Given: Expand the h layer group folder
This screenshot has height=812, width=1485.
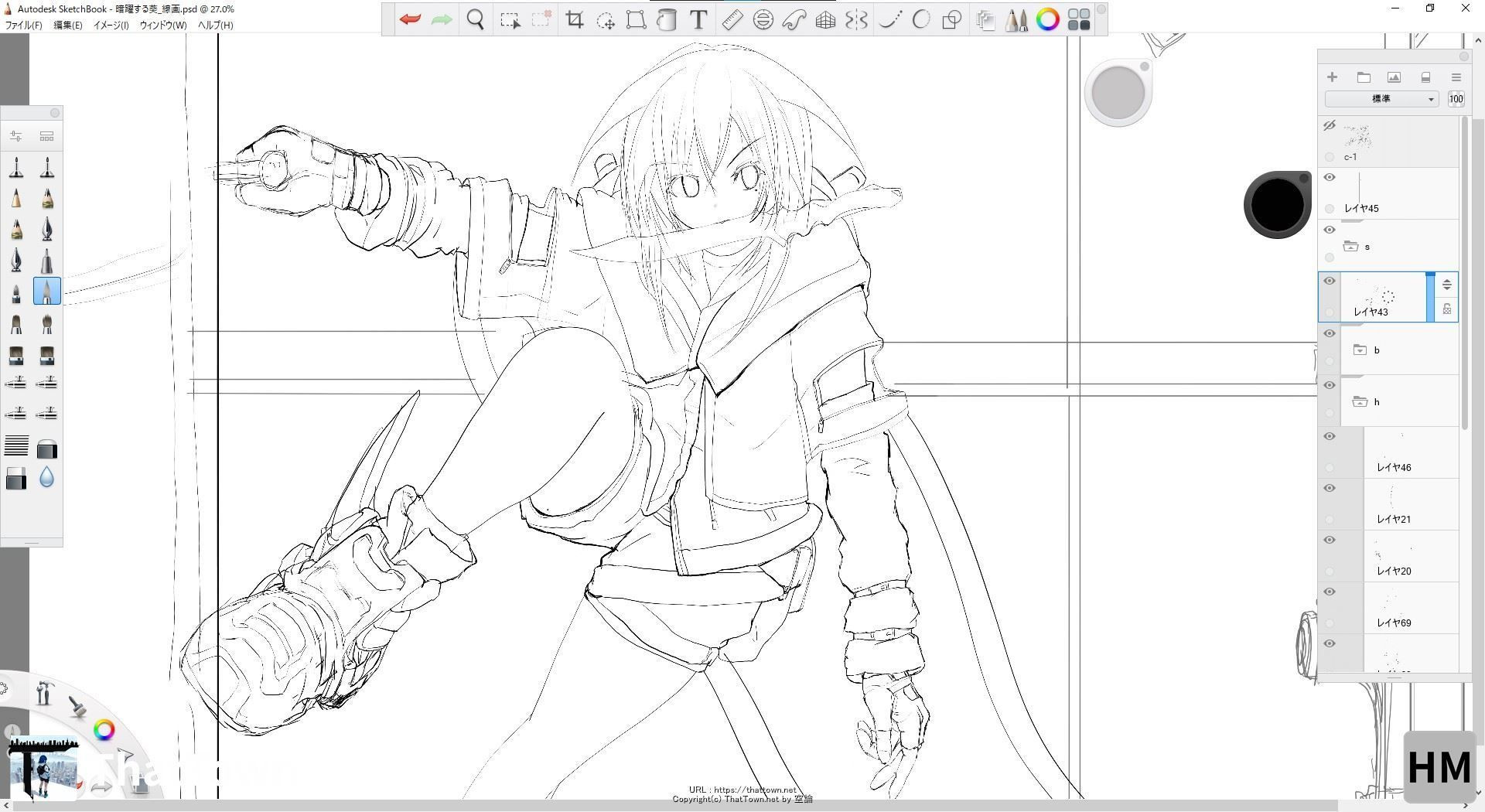Looking at the screenshot, I should (x=1360, y=402).
